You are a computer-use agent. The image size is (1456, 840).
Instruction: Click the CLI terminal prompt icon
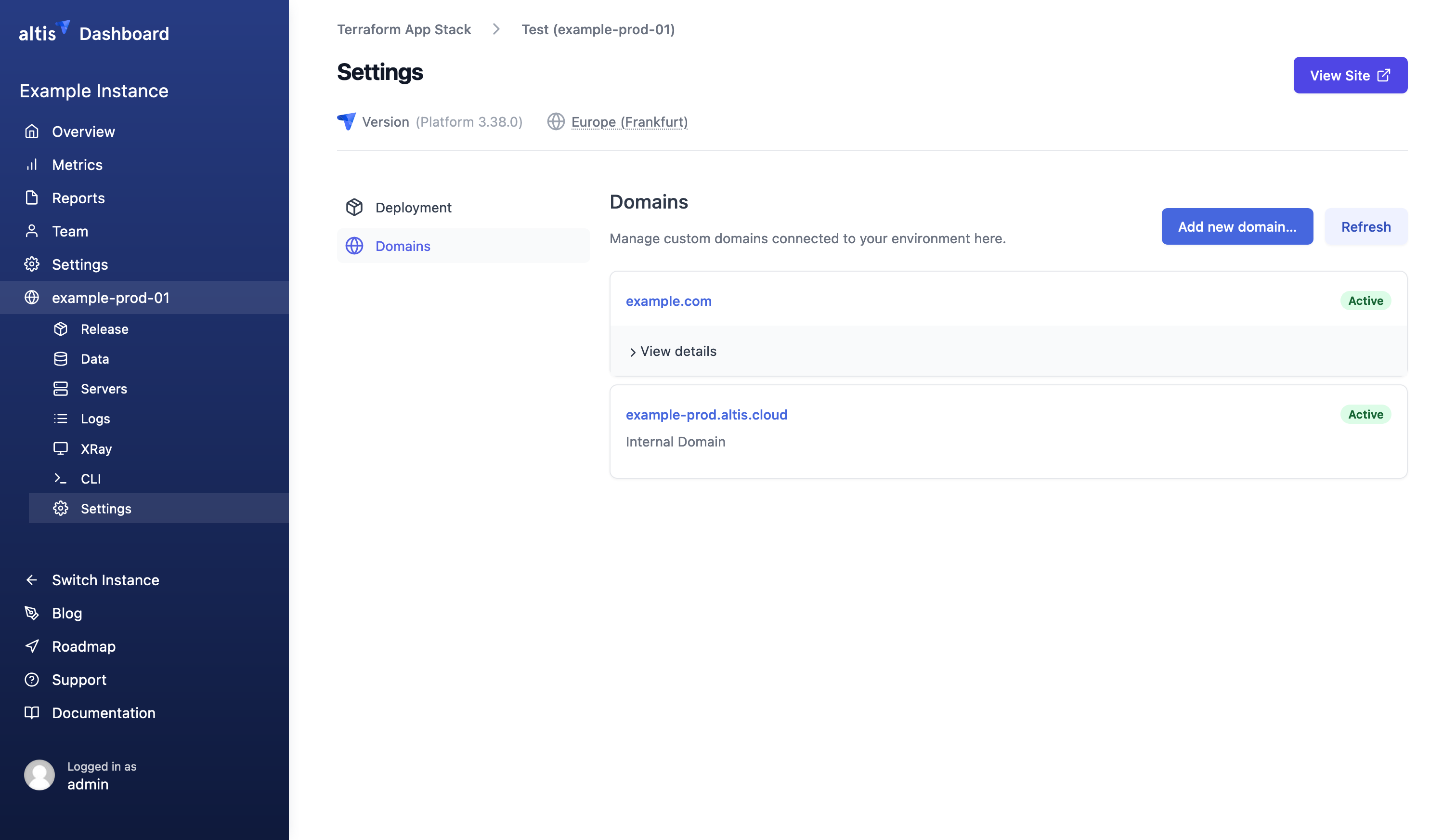coord(61,479)
